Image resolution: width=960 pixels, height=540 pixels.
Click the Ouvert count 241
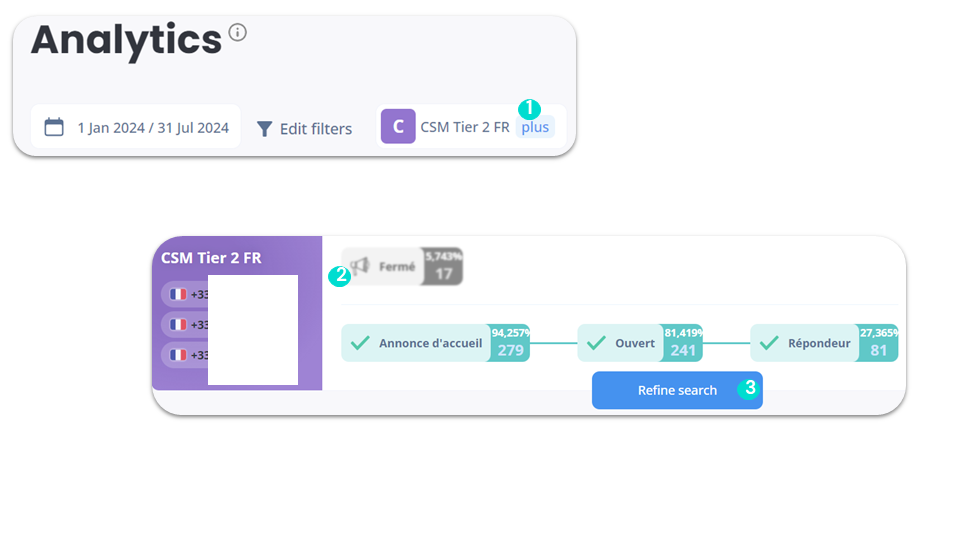point(683,350)
